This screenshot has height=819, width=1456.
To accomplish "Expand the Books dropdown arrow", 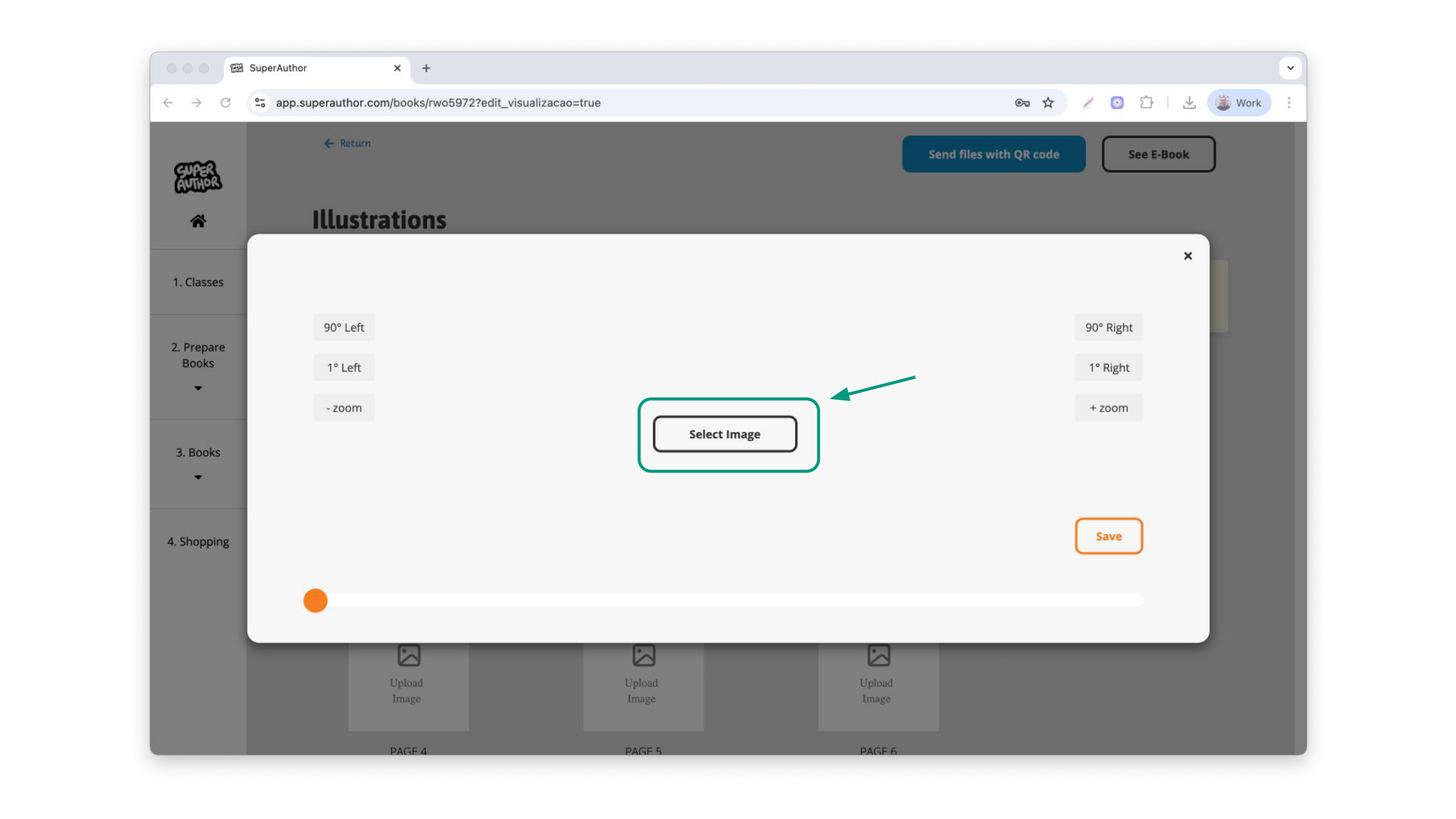I will (x=198, y=477).
